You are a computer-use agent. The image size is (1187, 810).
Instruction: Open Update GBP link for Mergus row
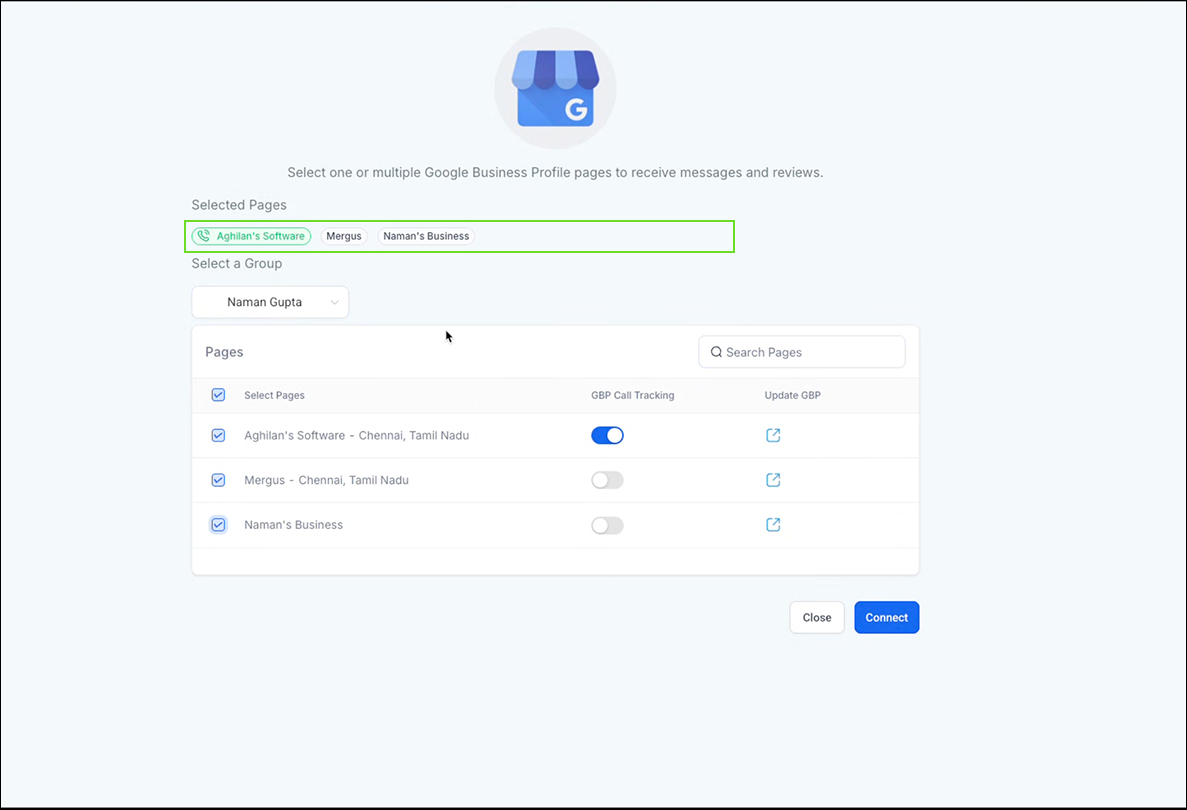click(x=773, y=480)
